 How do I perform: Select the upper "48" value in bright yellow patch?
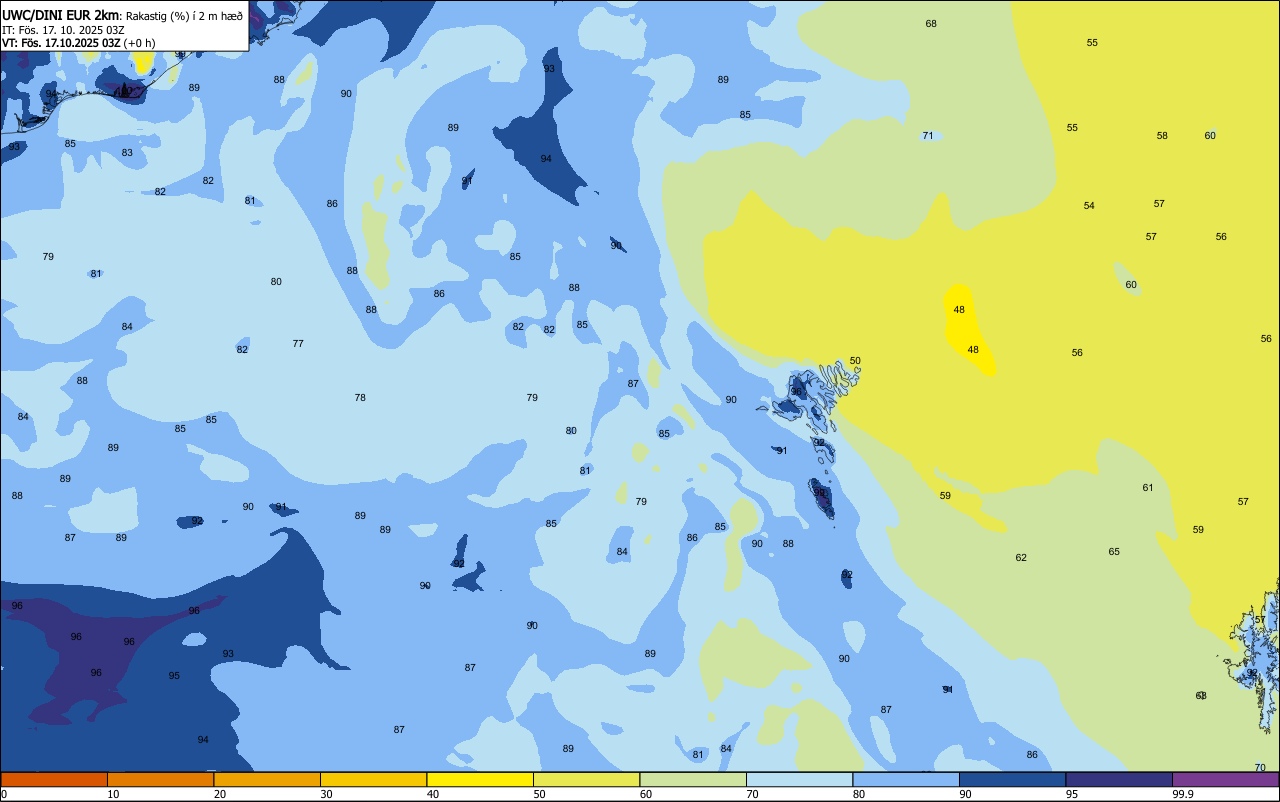coord(959,310)
